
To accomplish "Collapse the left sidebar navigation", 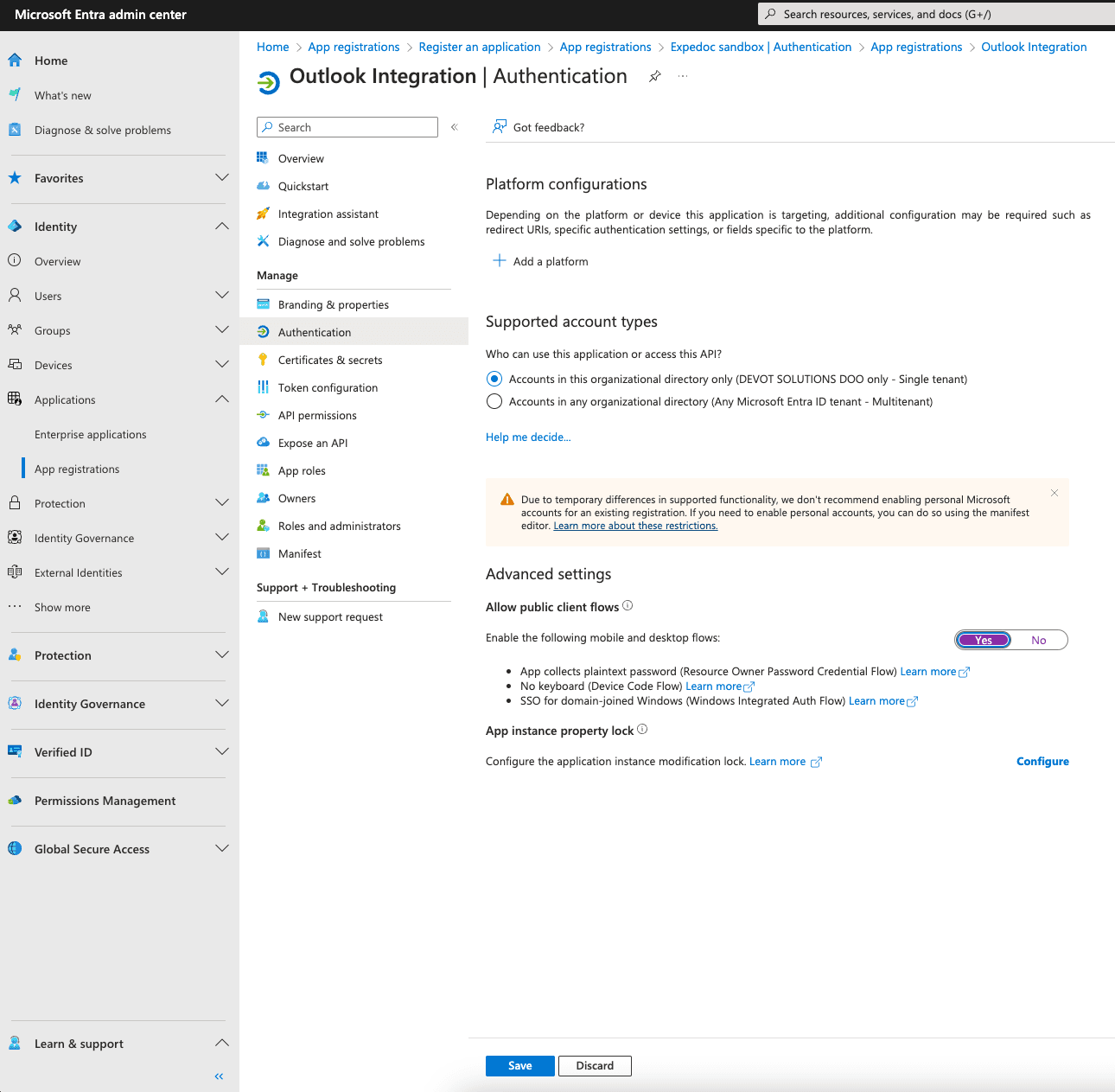I will click(x=219, y=1076).
